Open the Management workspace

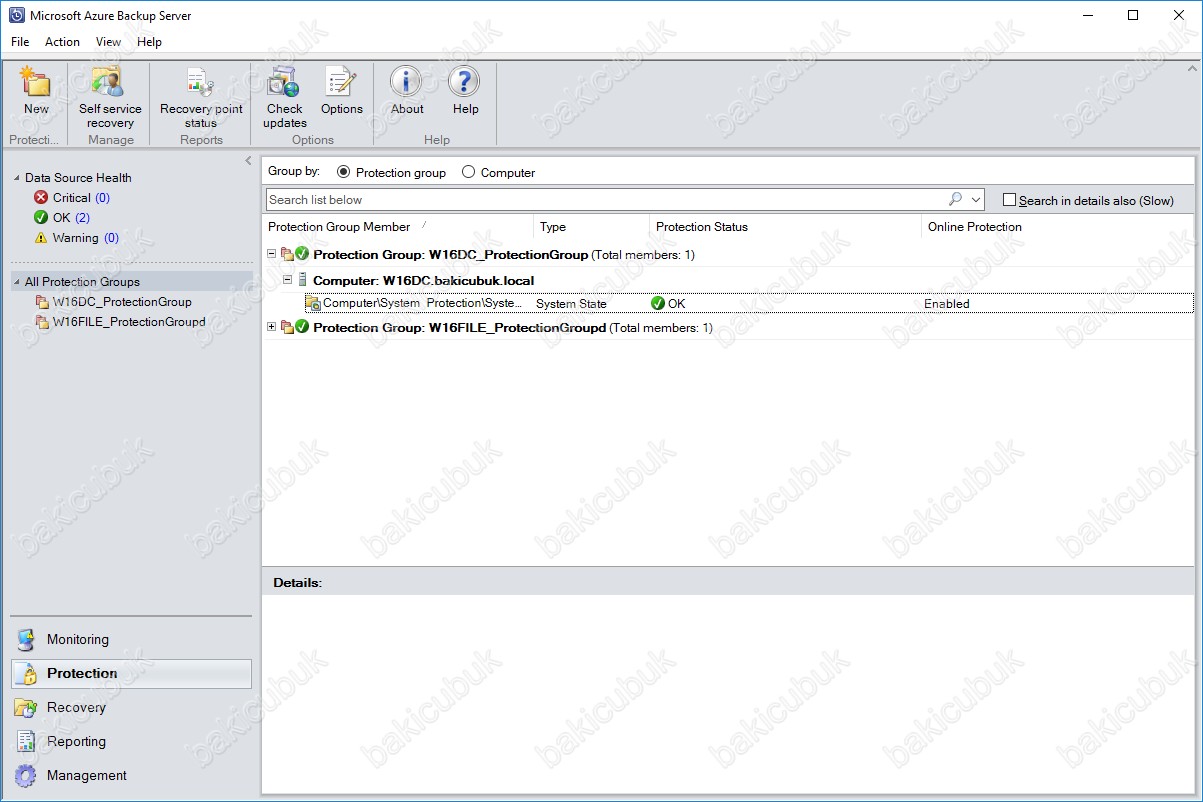tap(131, 776)
